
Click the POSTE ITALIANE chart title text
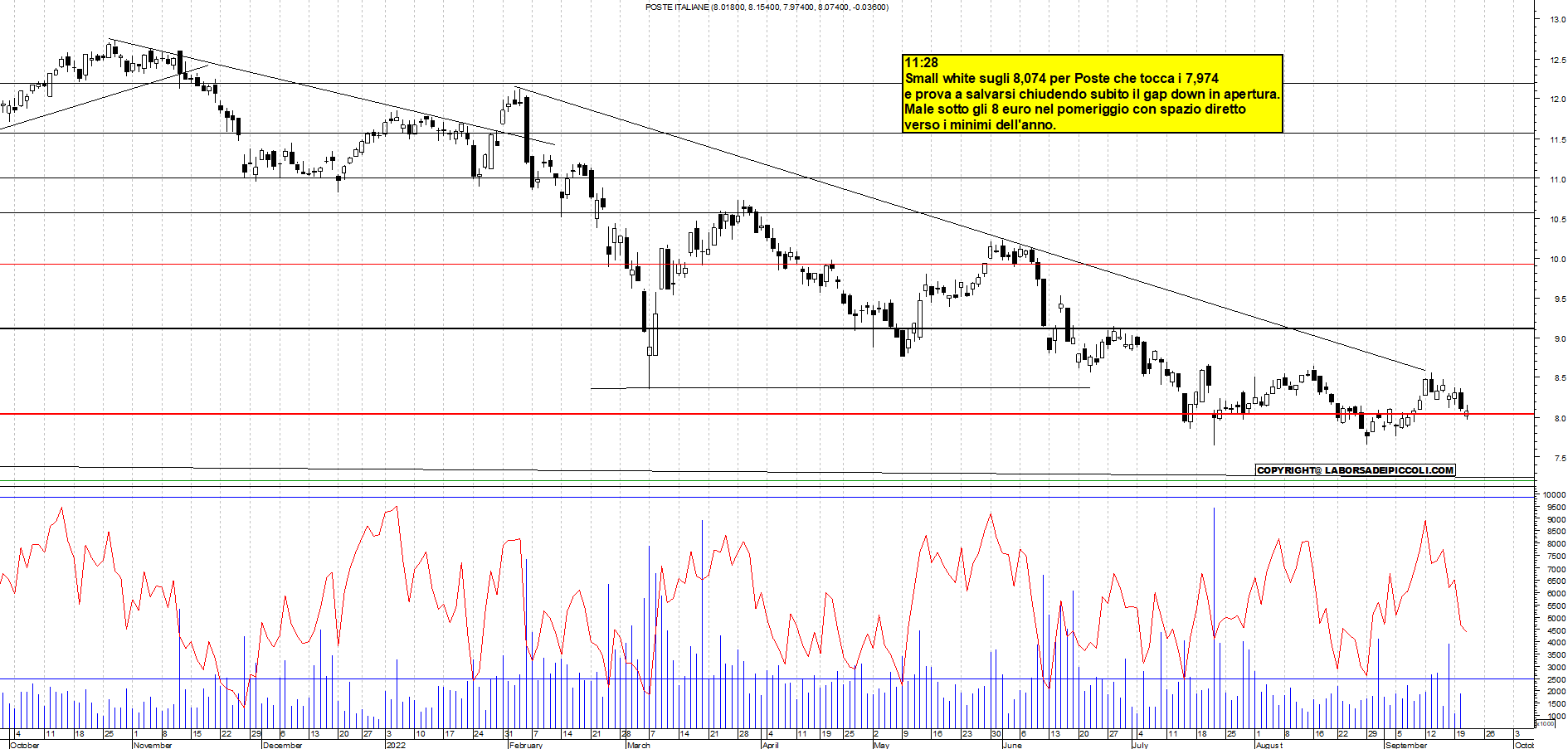coord(767,7)
